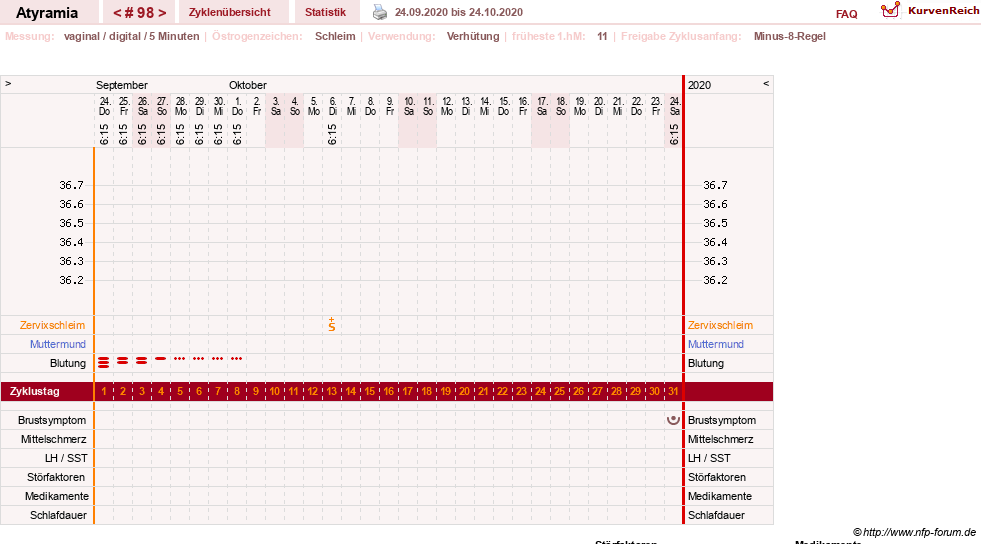Collapse chart with top-right arrow
This screenshot has width=981, height=544.
pos(766,83)
